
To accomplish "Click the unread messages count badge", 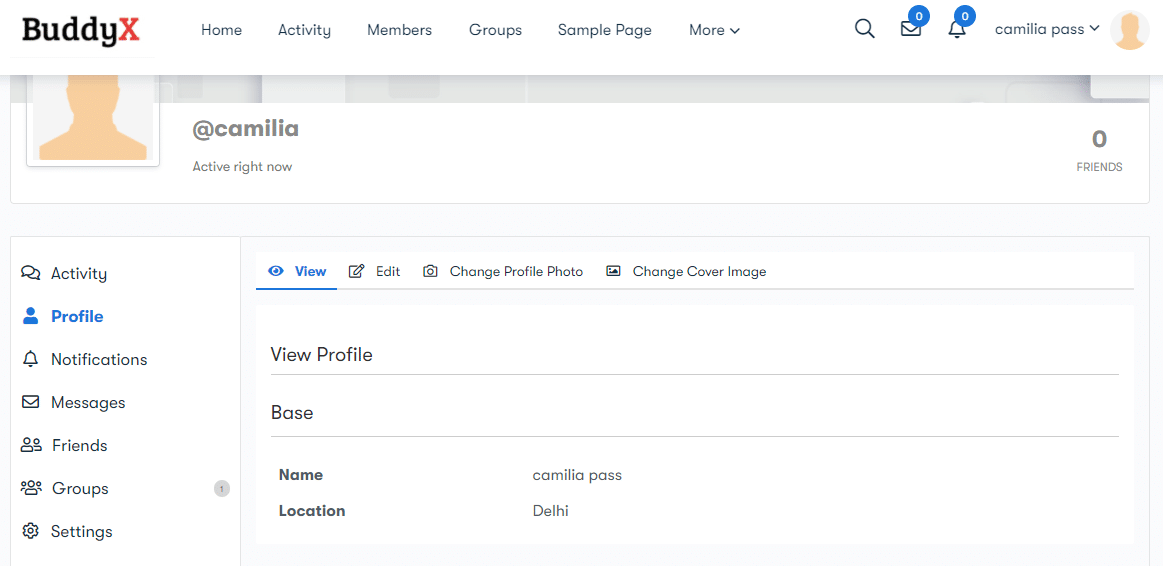I will 919,16.
